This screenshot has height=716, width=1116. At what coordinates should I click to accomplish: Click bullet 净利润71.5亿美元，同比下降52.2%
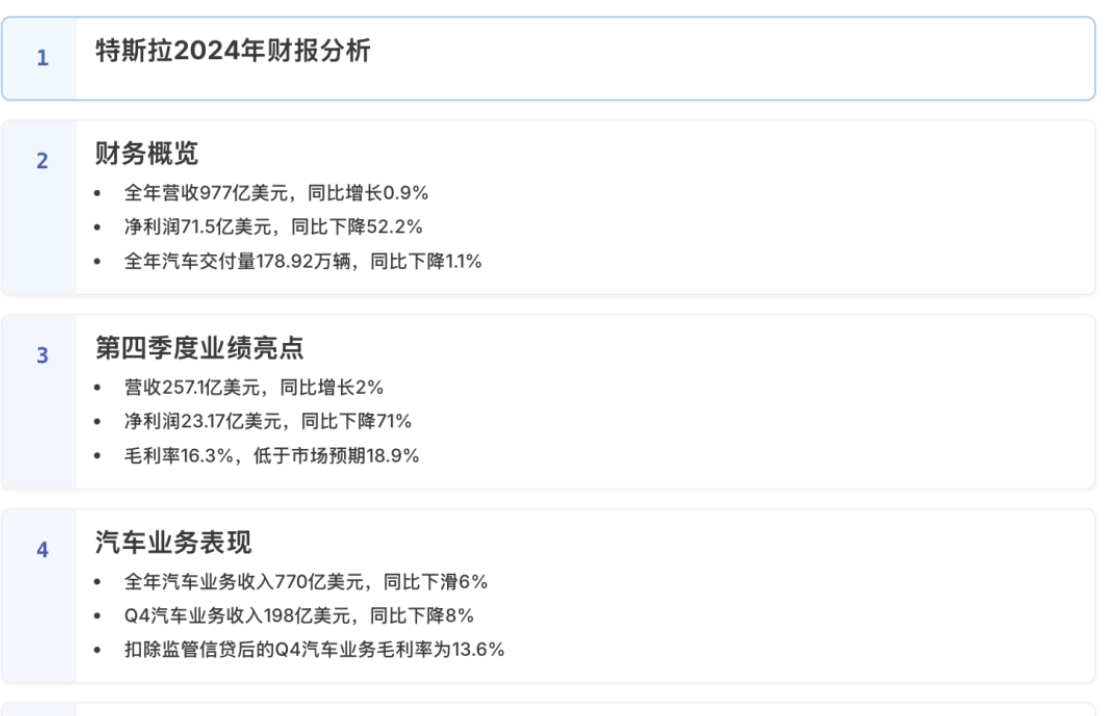(273, 227)
